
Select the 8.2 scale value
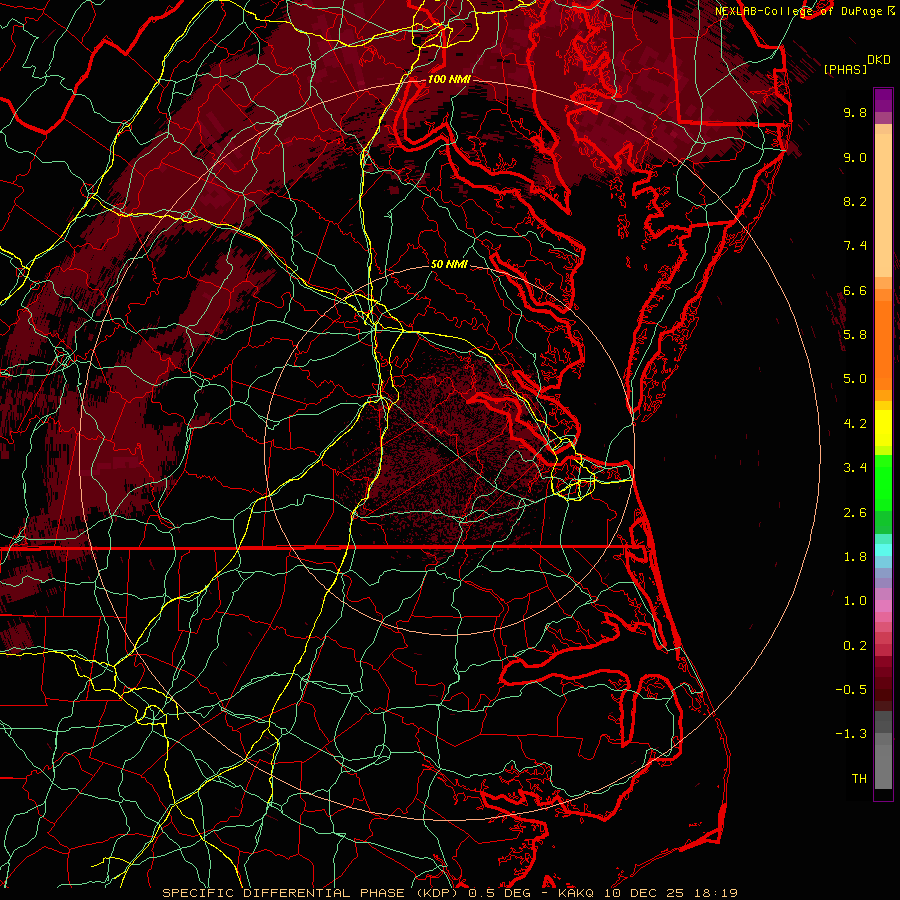[x=855, y=201]
